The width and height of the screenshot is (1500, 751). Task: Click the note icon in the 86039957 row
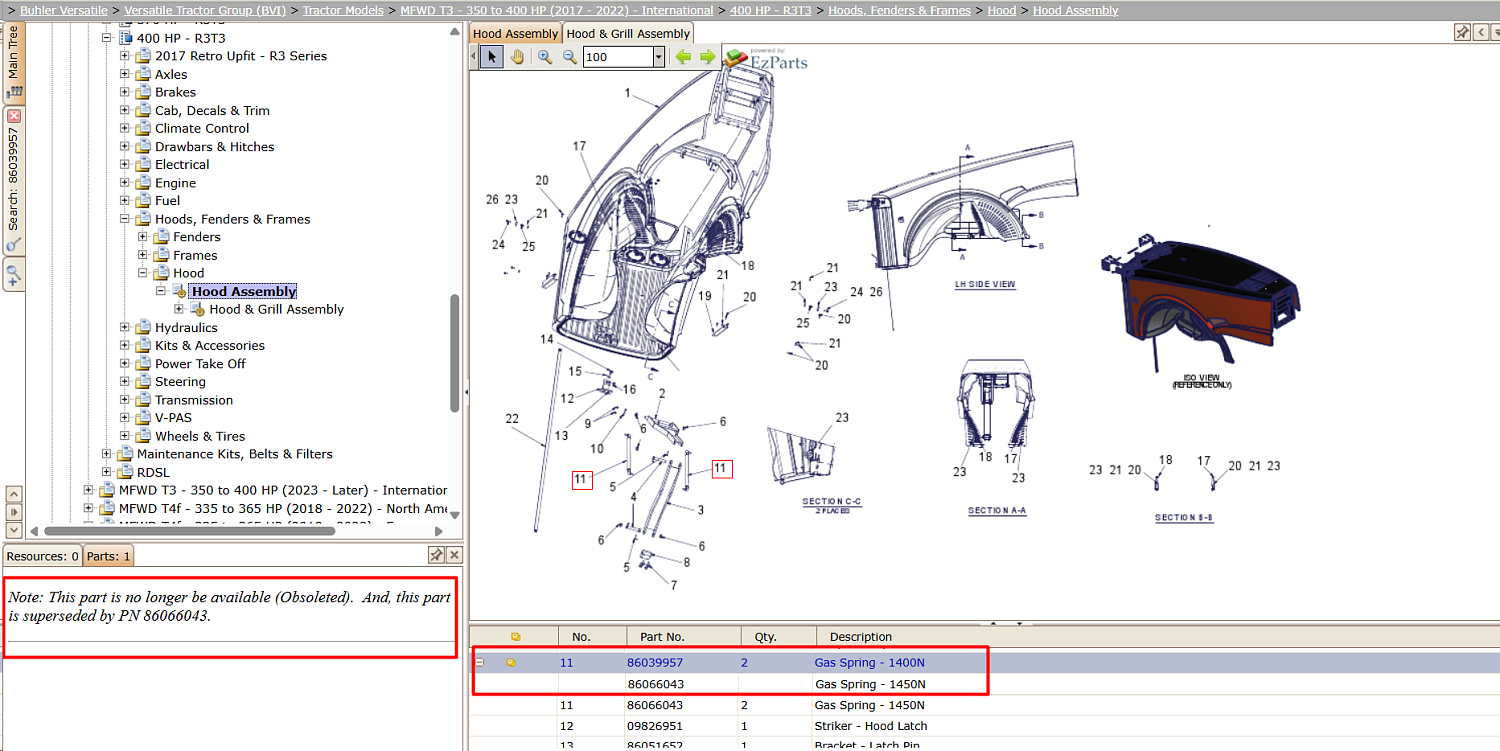pyautogui.click(x=512, y=662)
